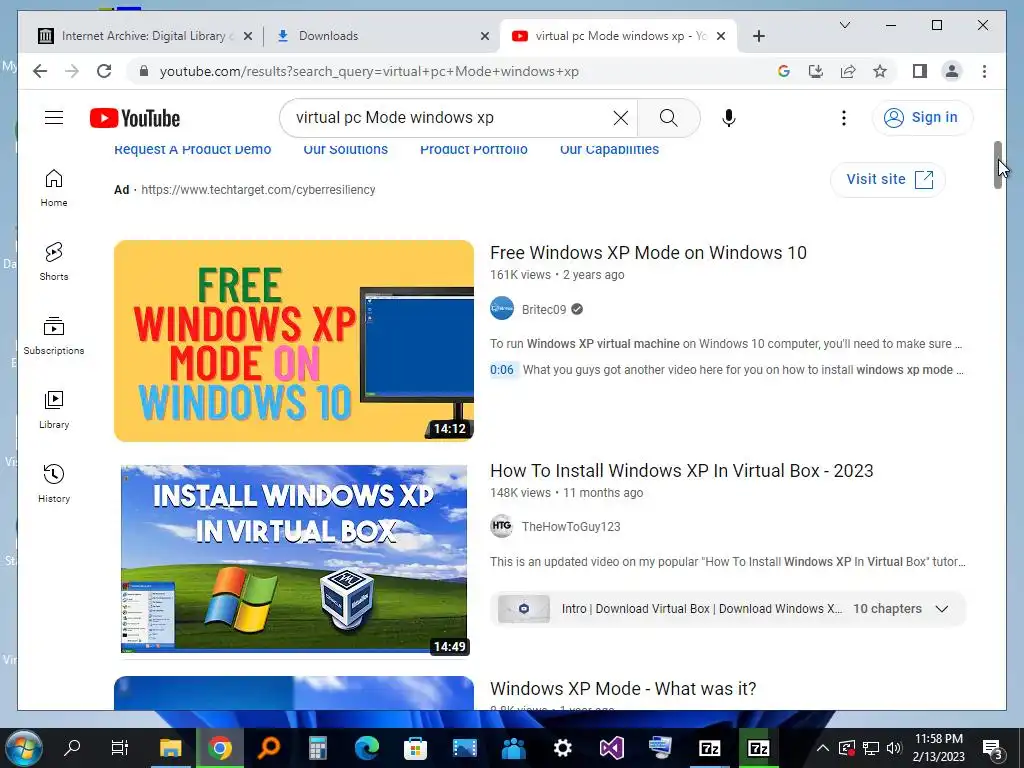Click the Britec09 channel avatar

tap(502, 308)
